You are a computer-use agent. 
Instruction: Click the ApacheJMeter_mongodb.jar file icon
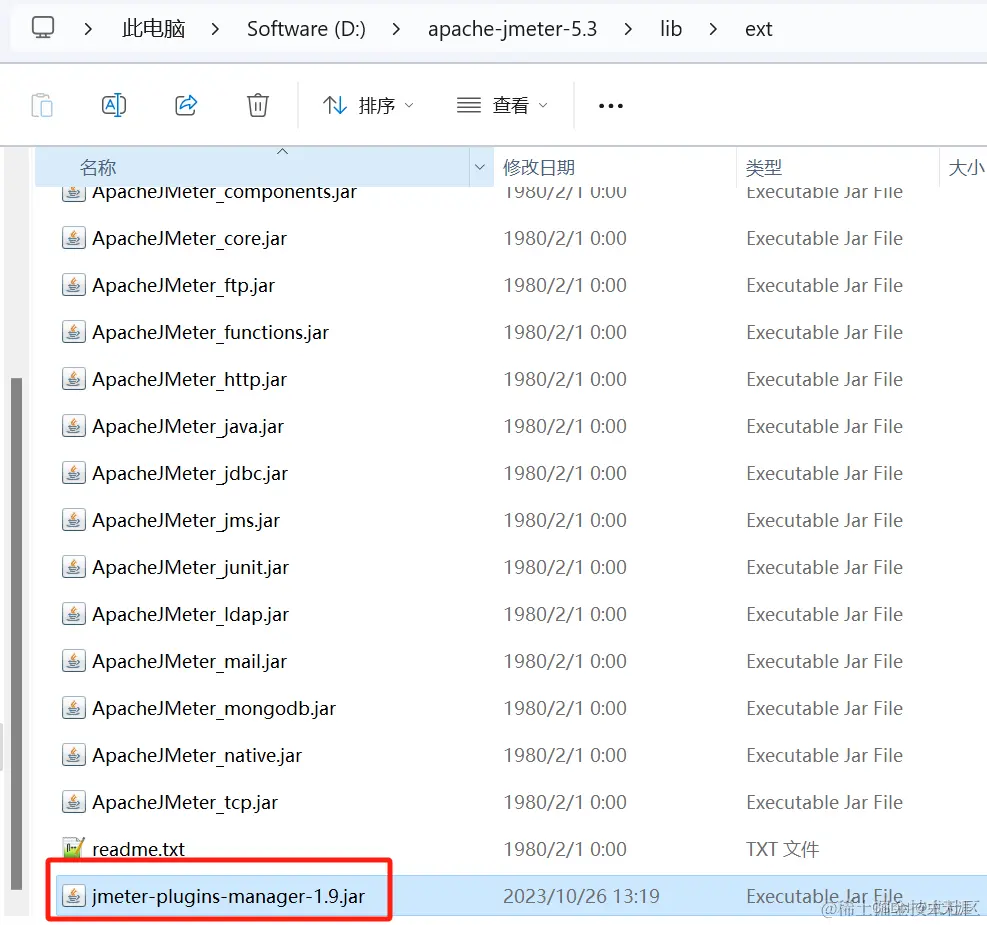point(74,708)
